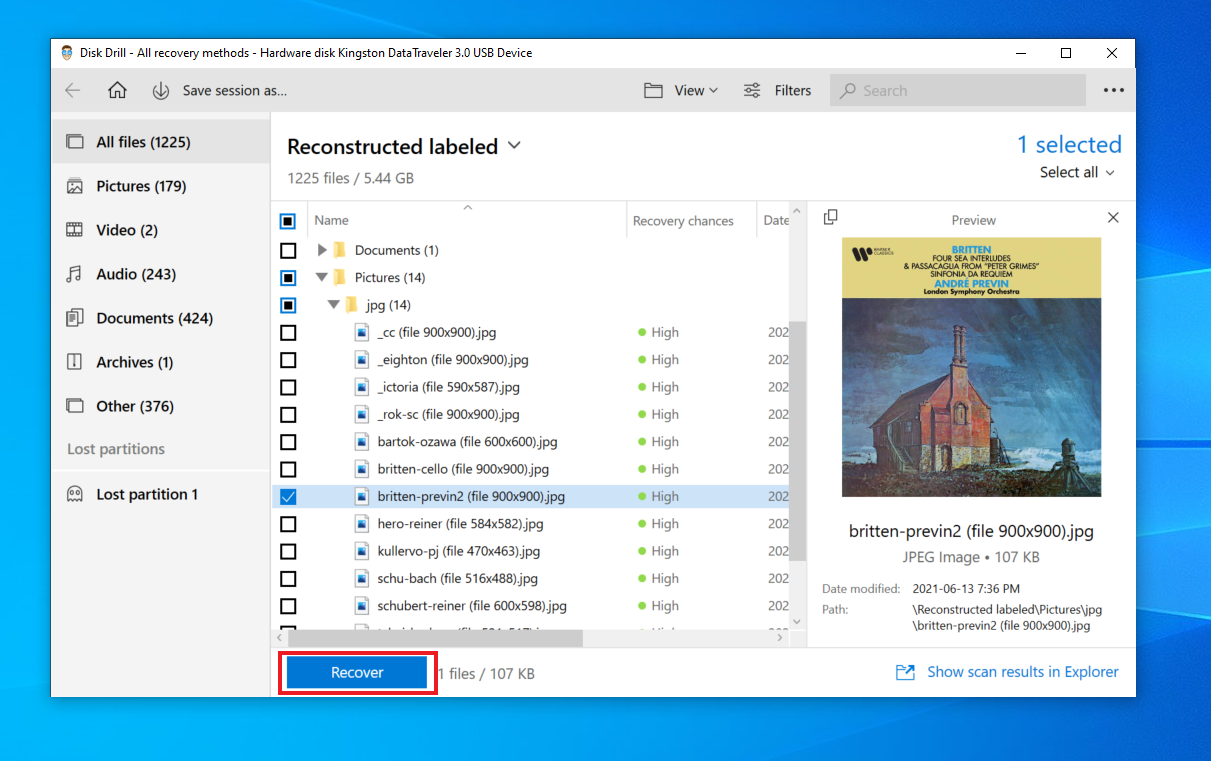This screenshot has width=1211, height=761.
Task: Click the Filters button label
Action: tap(793, 90)
